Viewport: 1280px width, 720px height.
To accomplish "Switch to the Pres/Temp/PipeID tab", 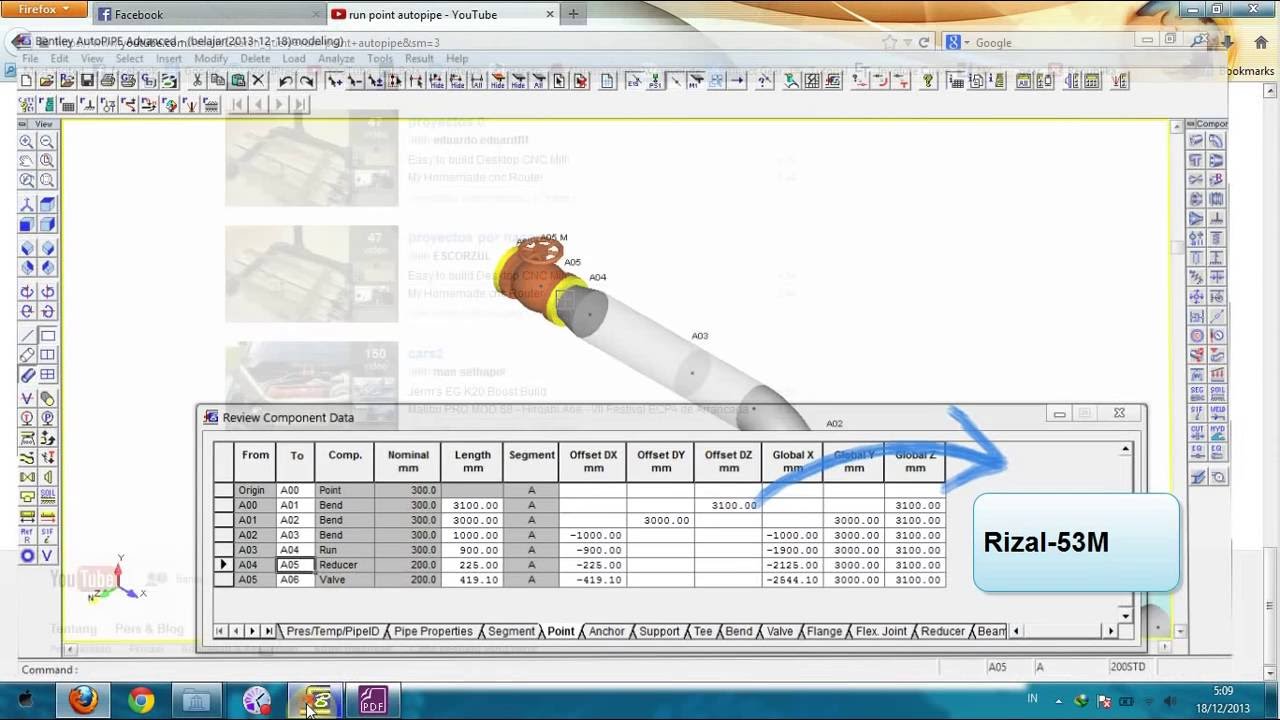I will [x=333, y=631].
